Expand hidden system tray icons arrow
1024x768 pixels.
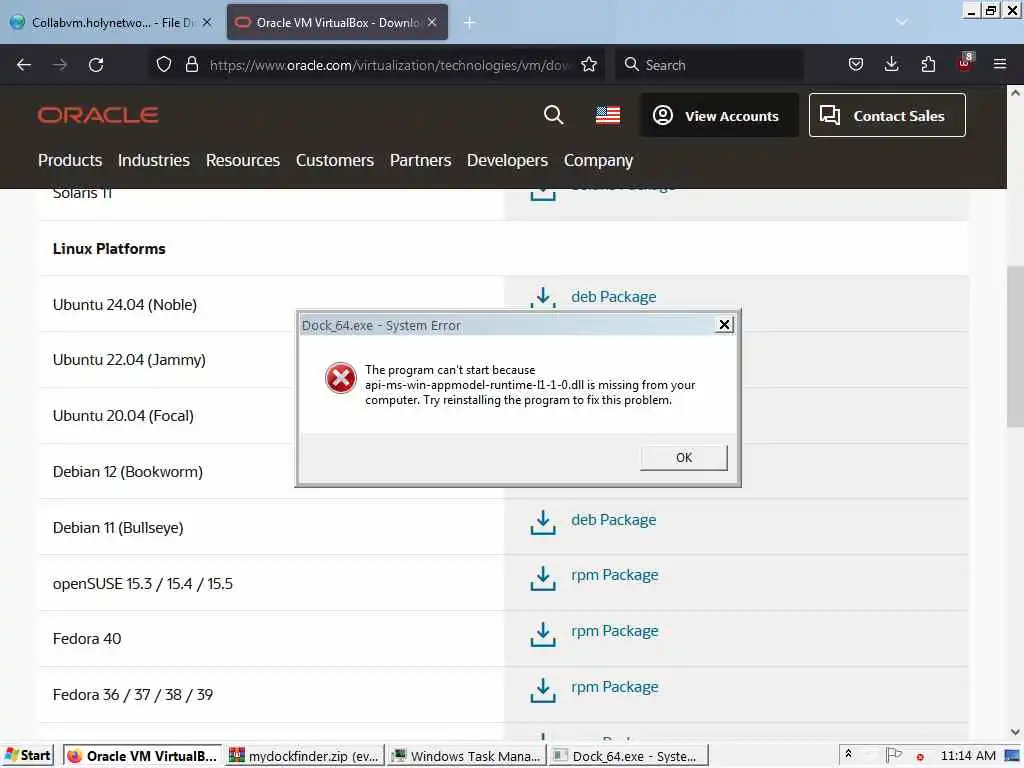click(x=848, y=754)
